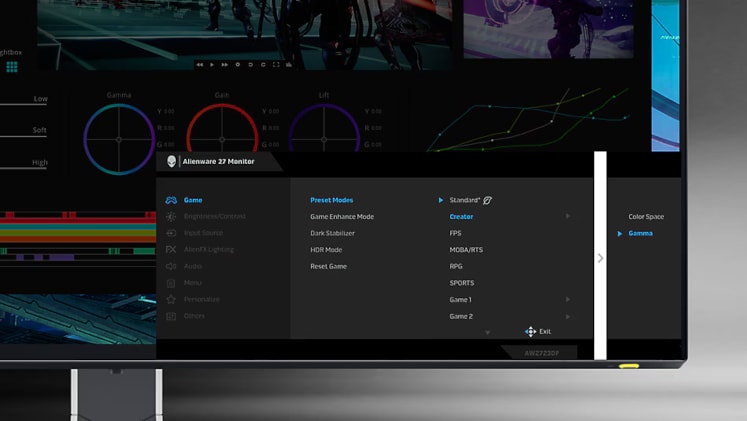
Task: Click the circular icon right of fast-forward
Action: point(237,65)
